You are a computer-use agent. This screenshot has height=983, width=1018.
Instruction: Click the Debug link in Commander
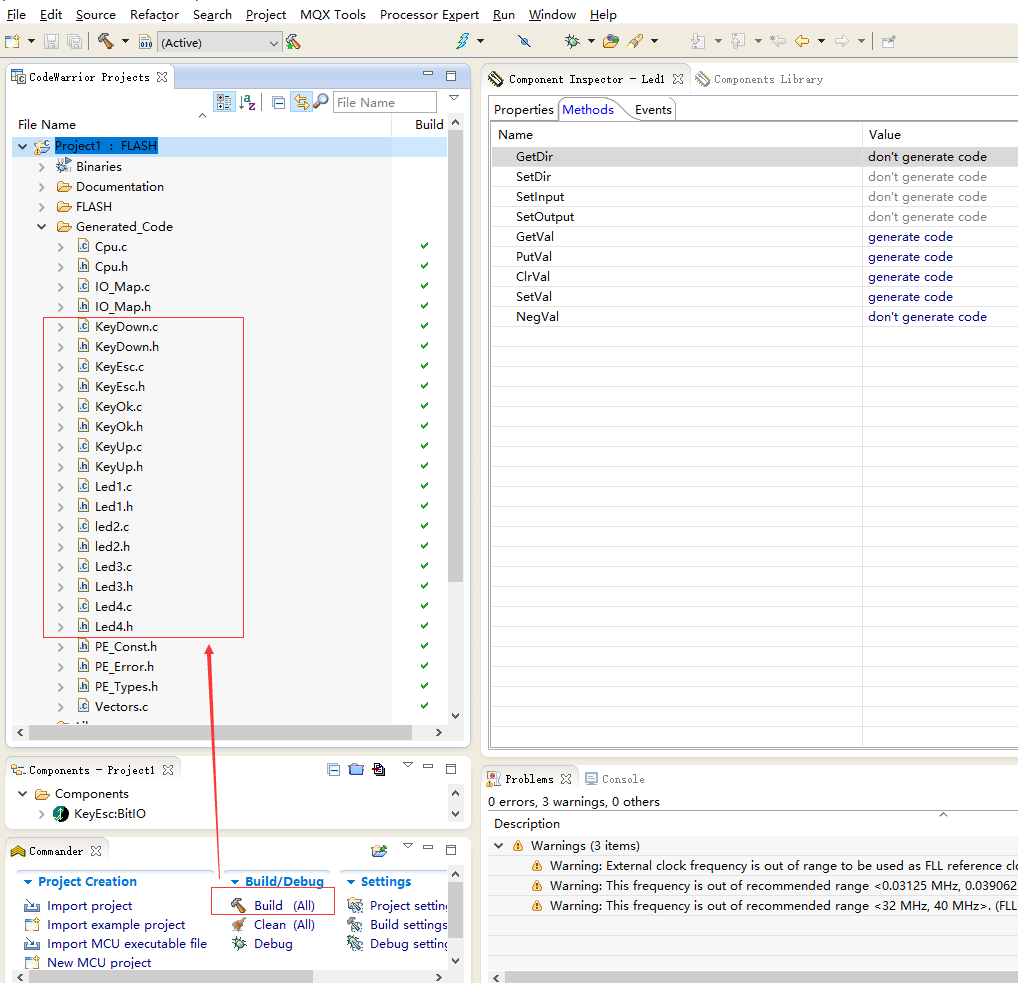tap(262, 943)
